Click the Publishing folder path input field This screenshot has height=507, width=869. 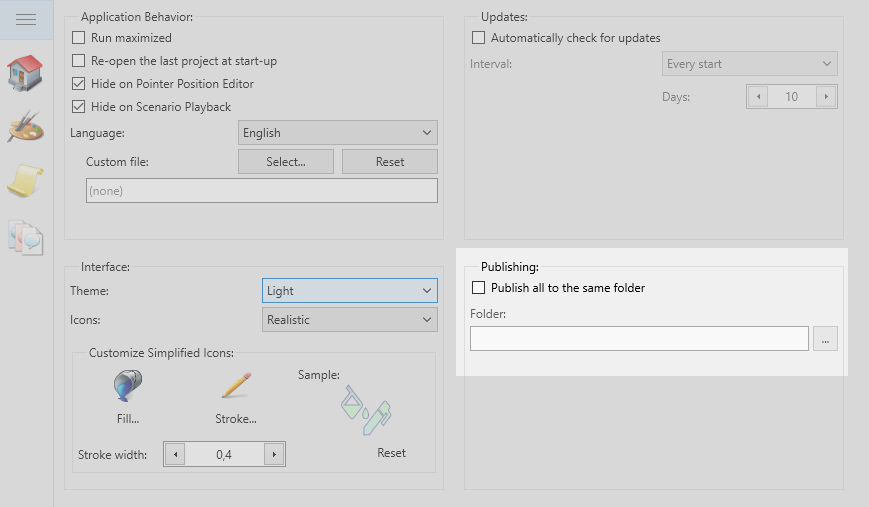click(639, 339)
